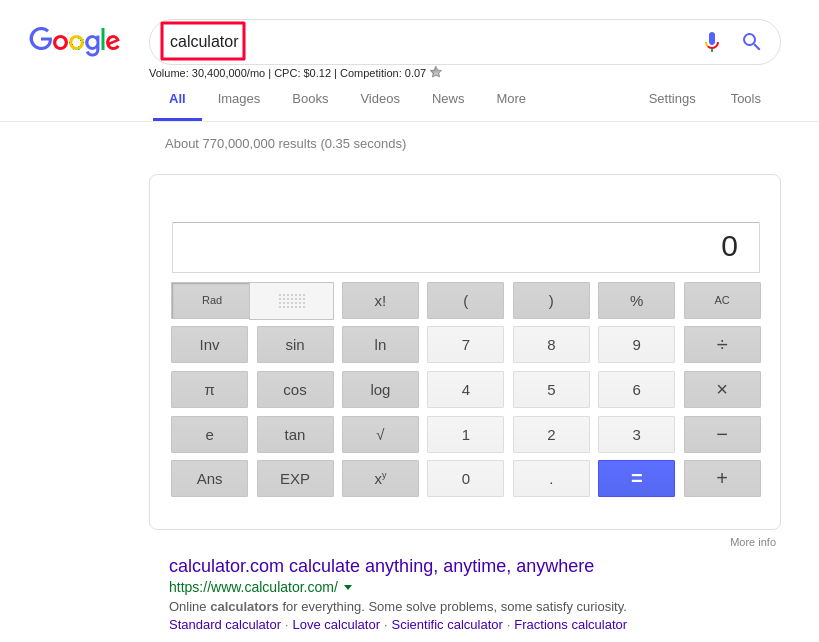Image resolution: width=819 pixels, height=642 pixels.
Task: Insert the pi constant
Action: point(209,390)
